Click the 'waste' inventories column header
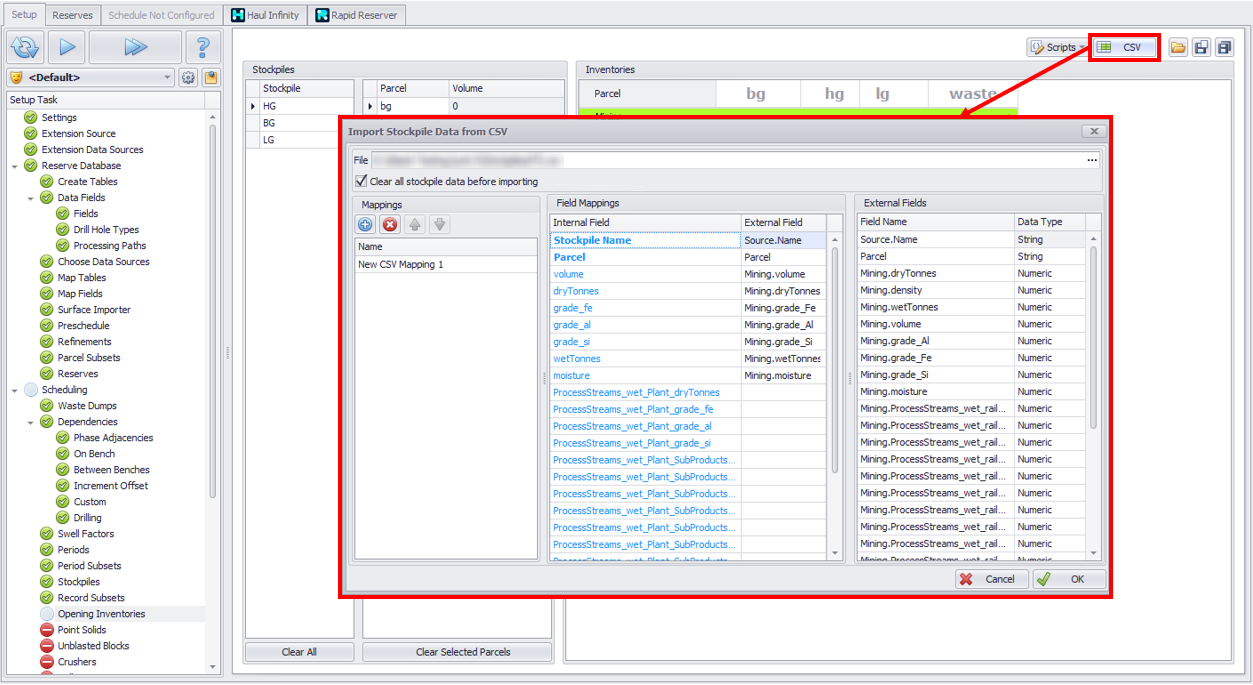 click(x=972, y=93)
